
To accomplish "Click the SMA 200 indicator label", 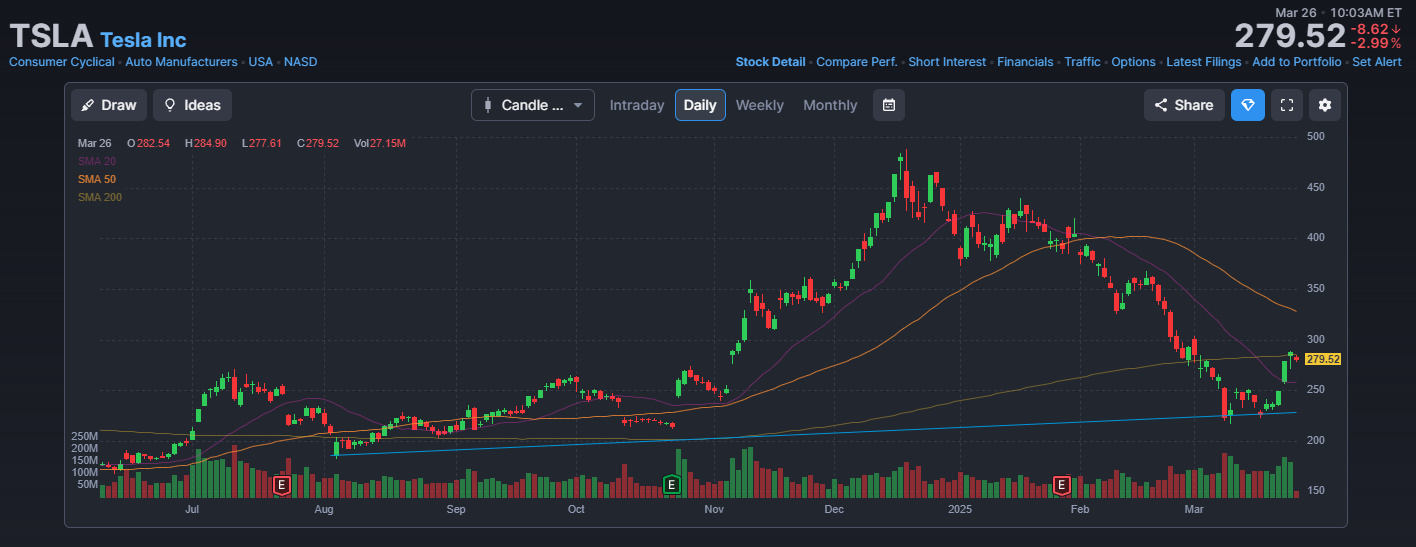I will pos(99,197).
